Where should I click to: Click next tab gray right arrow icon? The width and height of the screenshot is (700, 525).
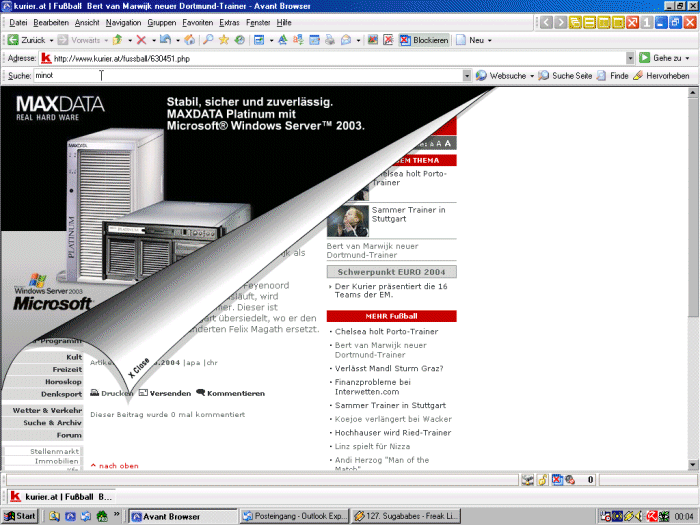click(x=561, y=22)
